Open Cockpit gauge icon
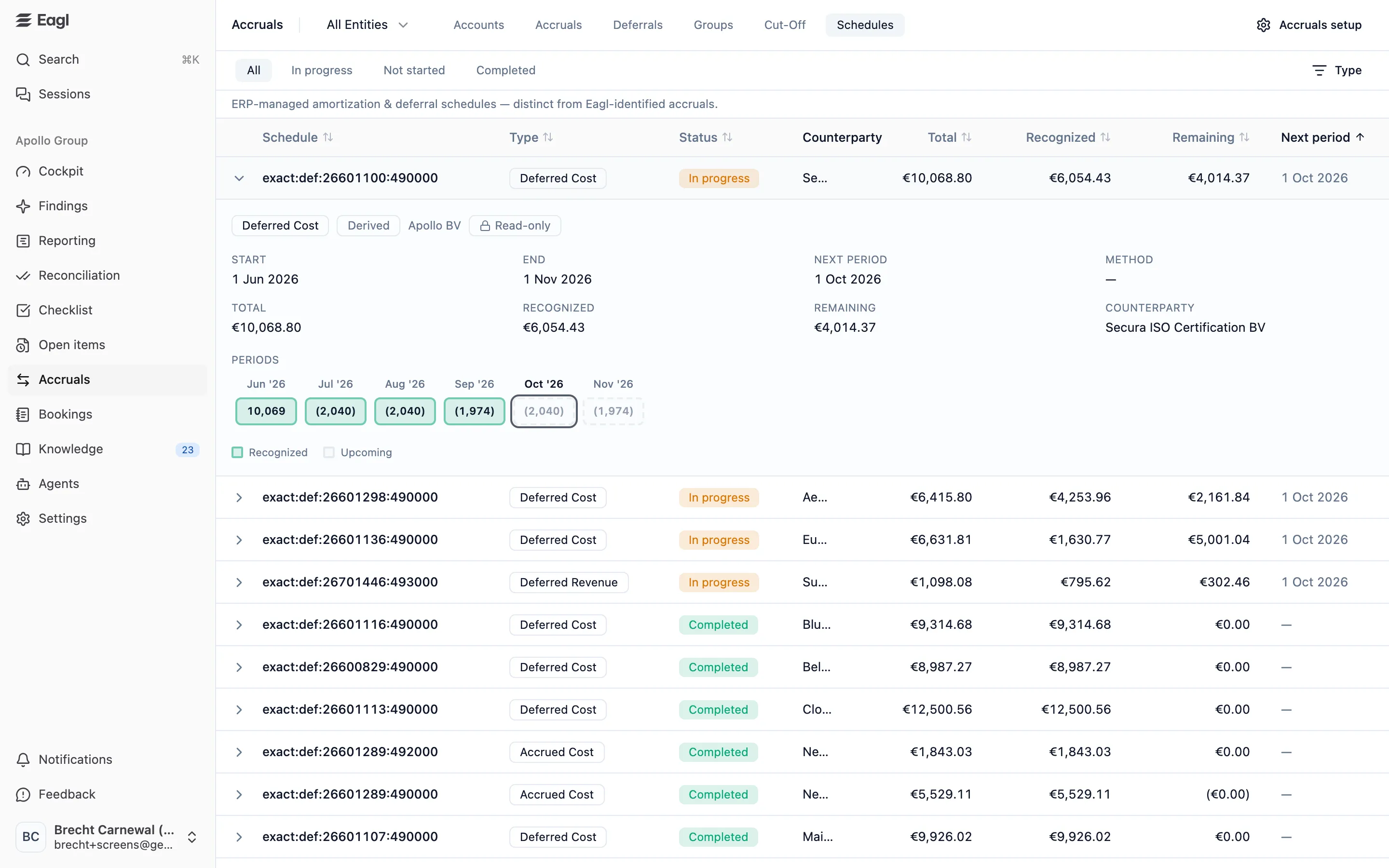The height and width of the screenshot is (868, 1389). pos(23,172)
